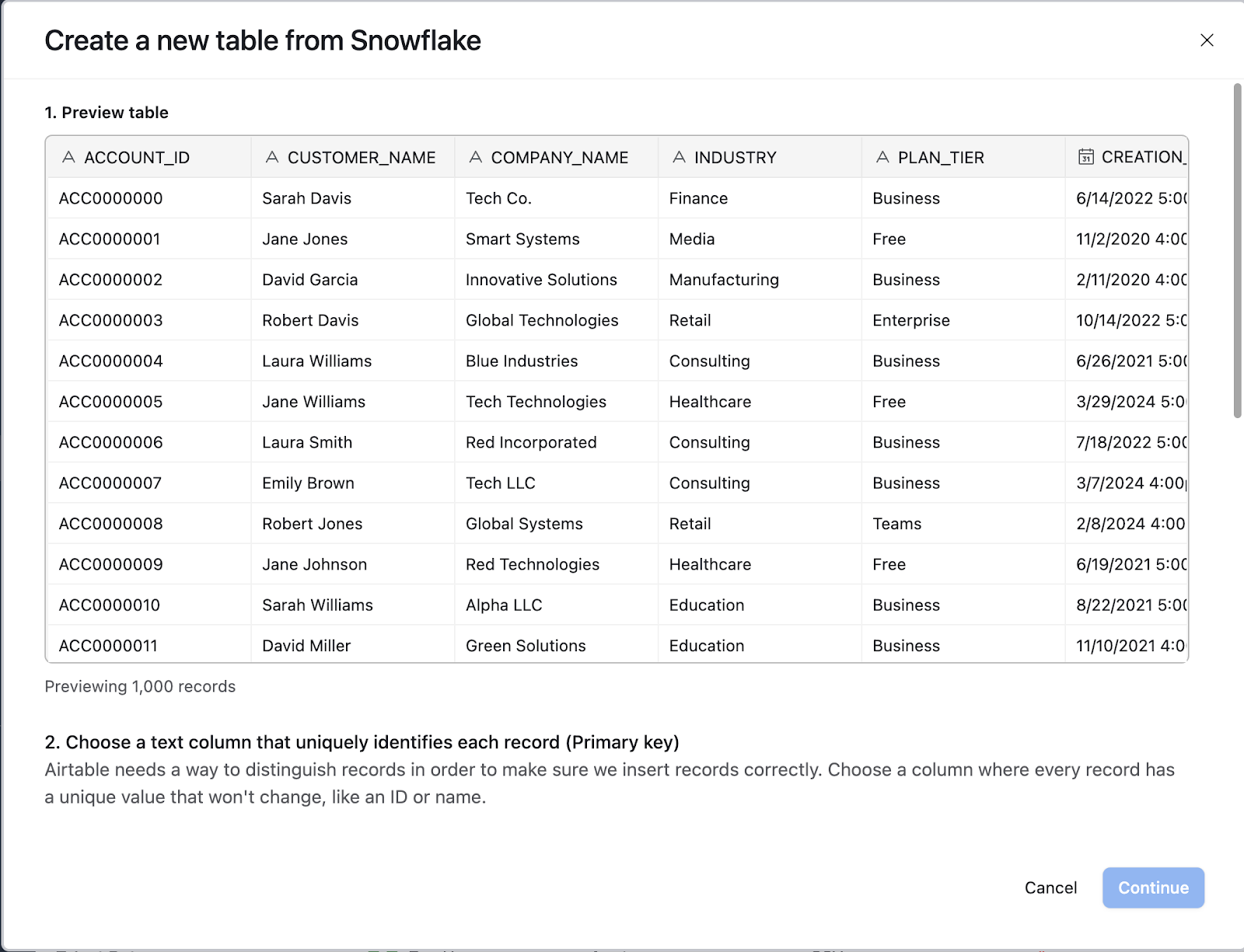Click the Emily Brown customer cell

[353, 483]
